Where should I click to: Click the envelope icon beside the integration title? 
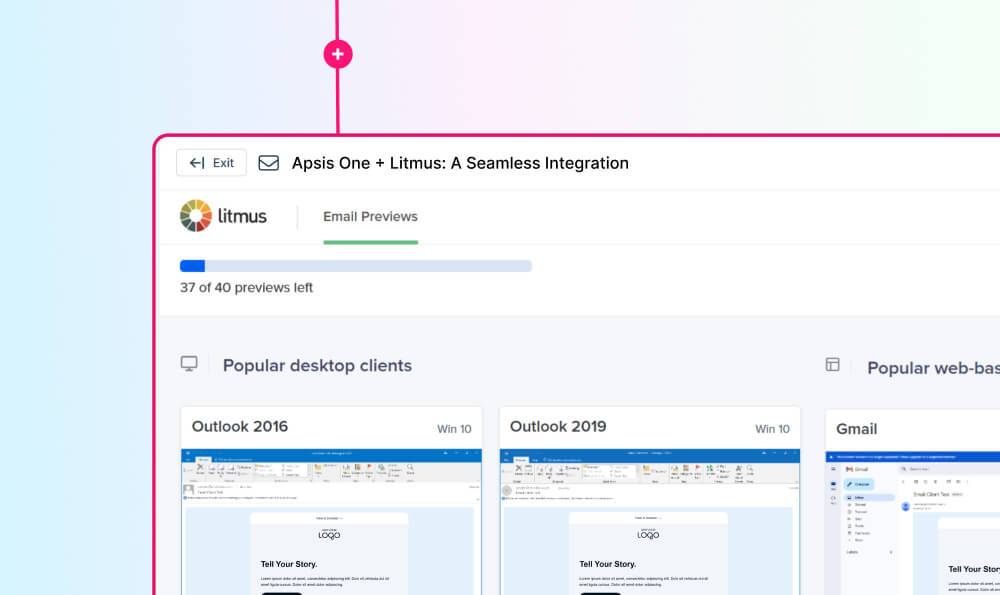pos(268,162)
